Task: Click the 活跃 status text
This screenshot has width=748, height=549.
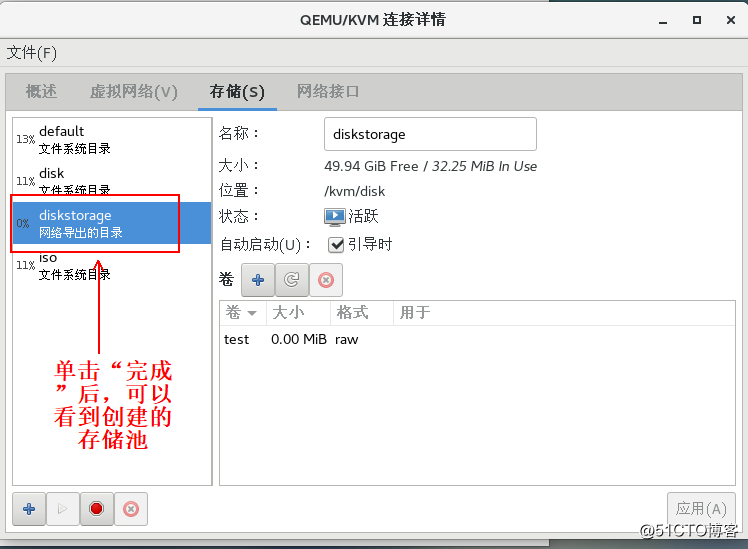Action: [363, 216]
